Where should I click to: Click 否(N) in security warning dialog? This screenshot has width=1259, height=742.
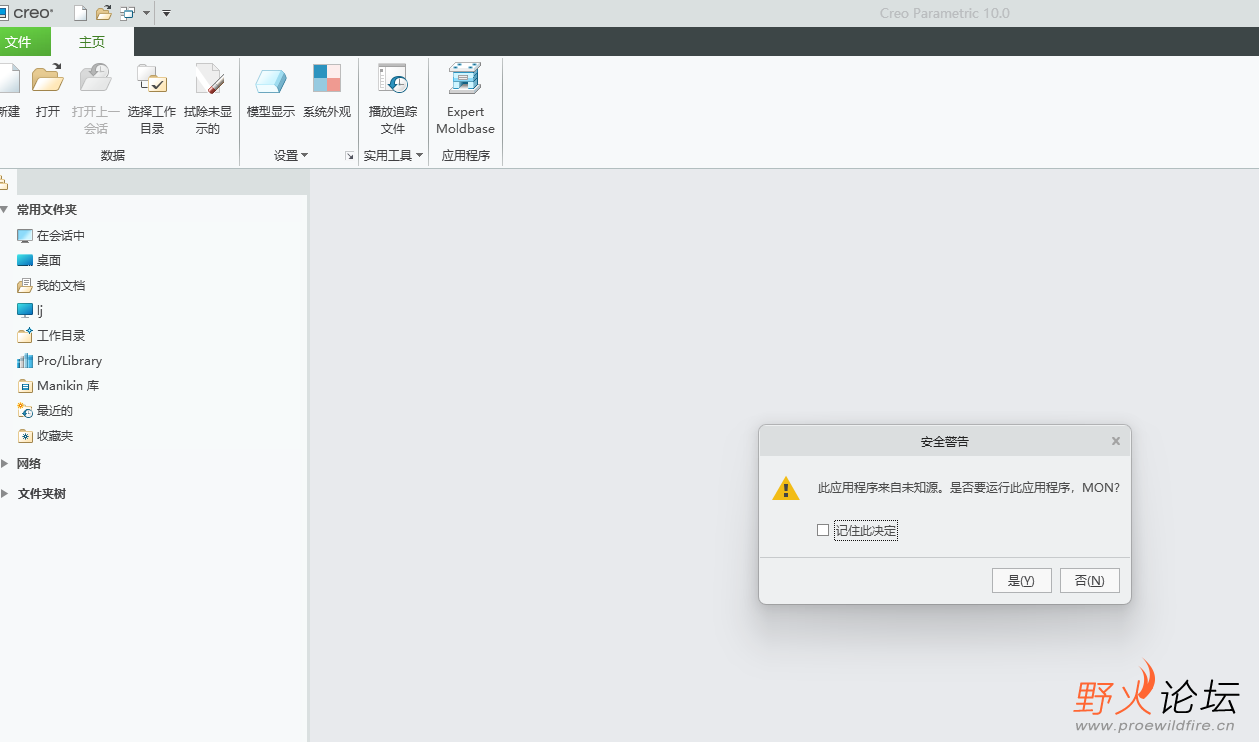pos(1090,581)
